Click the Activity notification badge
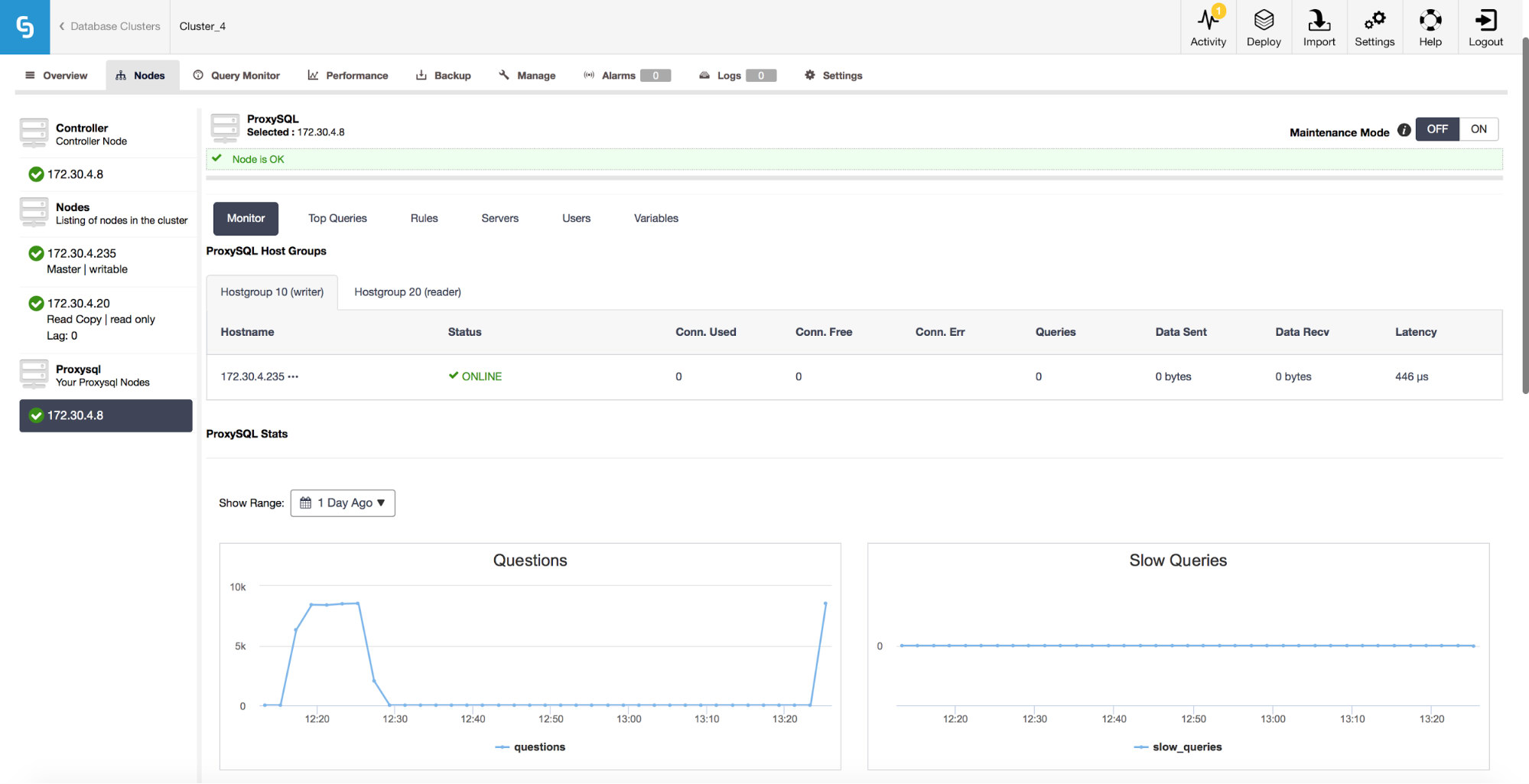 coord(1218,11)
